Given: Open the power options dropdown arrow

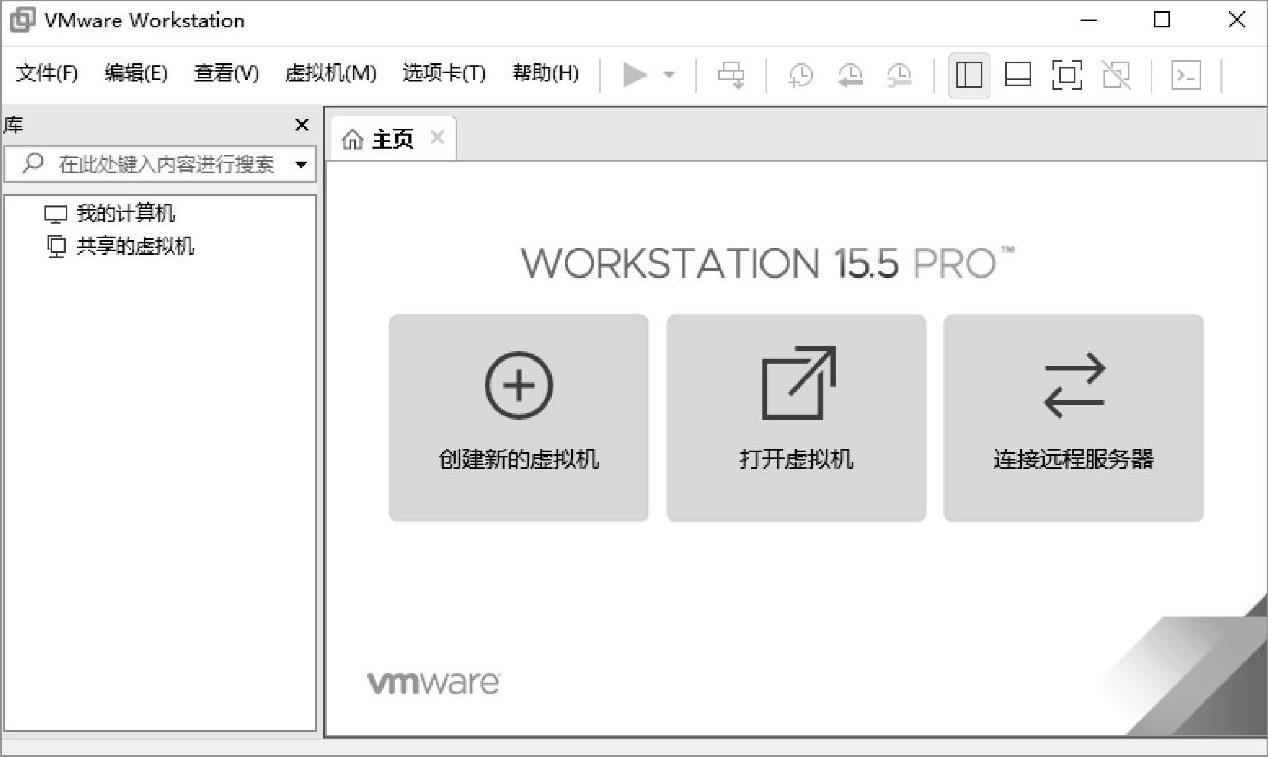Looking at the screenshot, I should pyautogui.click(x=669, y=75).
